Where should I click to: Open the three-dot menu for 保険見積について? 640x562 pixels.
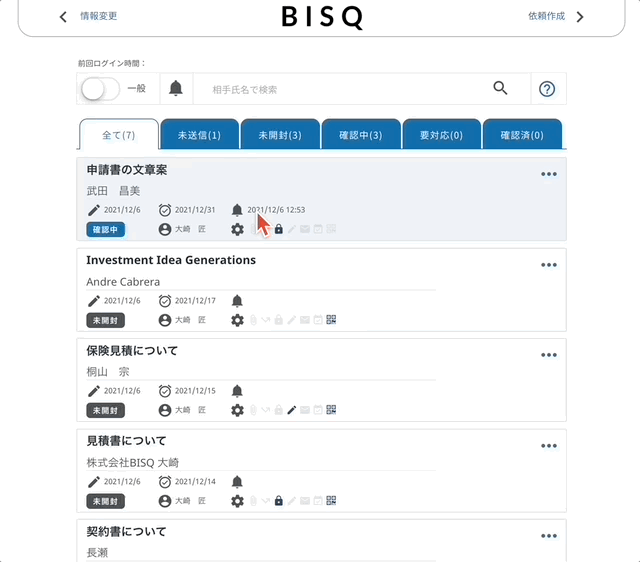pyautogui.click(x=548, y=355)
